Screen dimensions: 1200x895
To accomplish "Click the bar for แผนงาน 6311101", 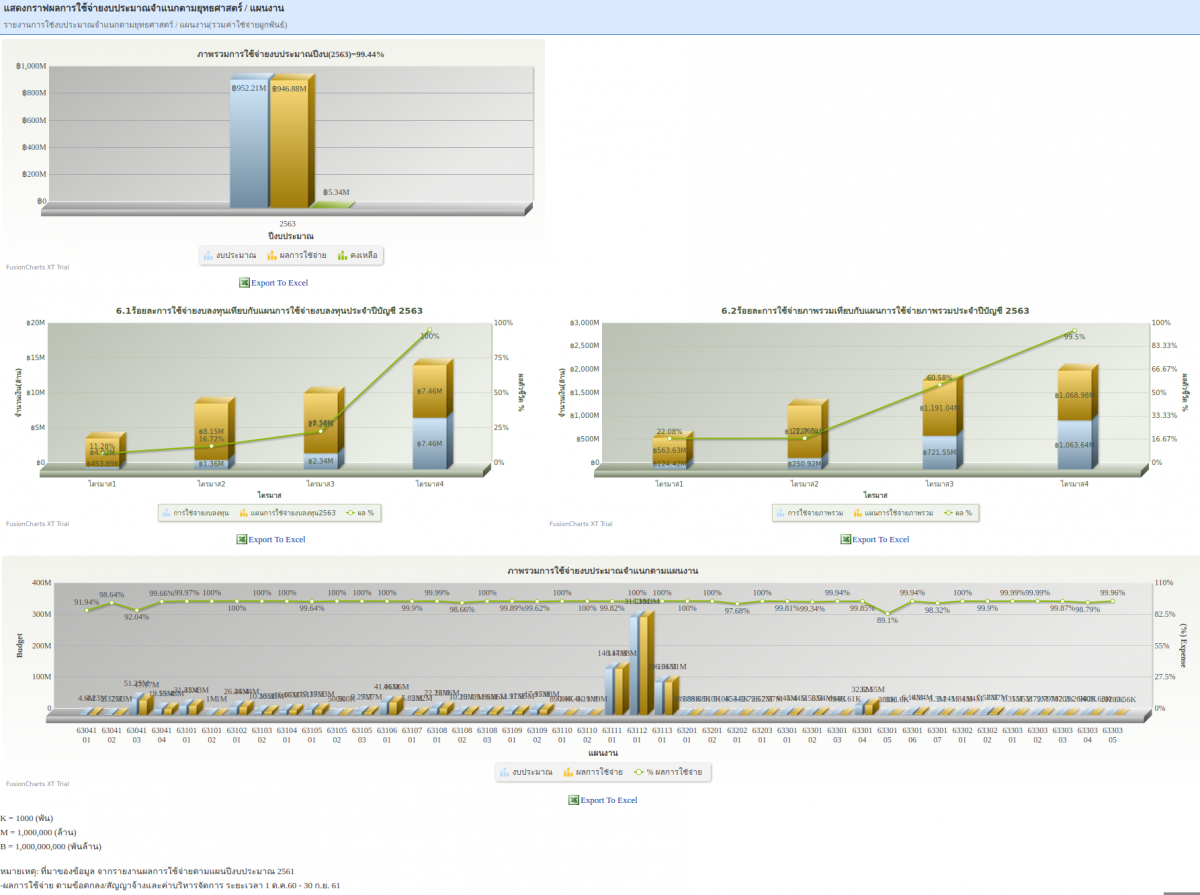I will click(x=615, y=691).
